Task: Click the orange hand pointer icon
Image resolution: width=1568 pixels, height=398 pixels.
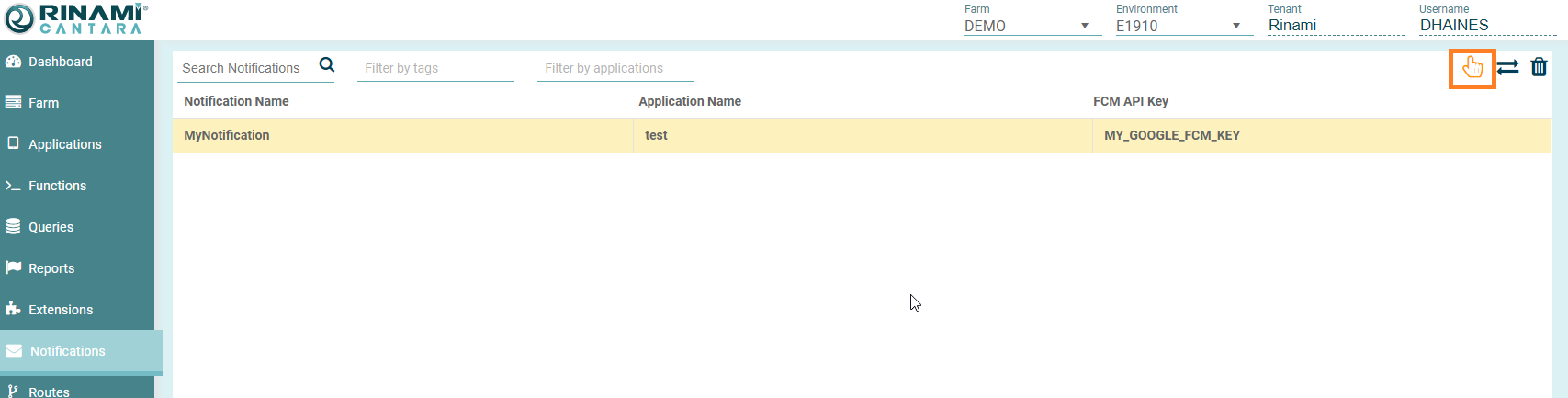Action: [x=1472, y=68]
